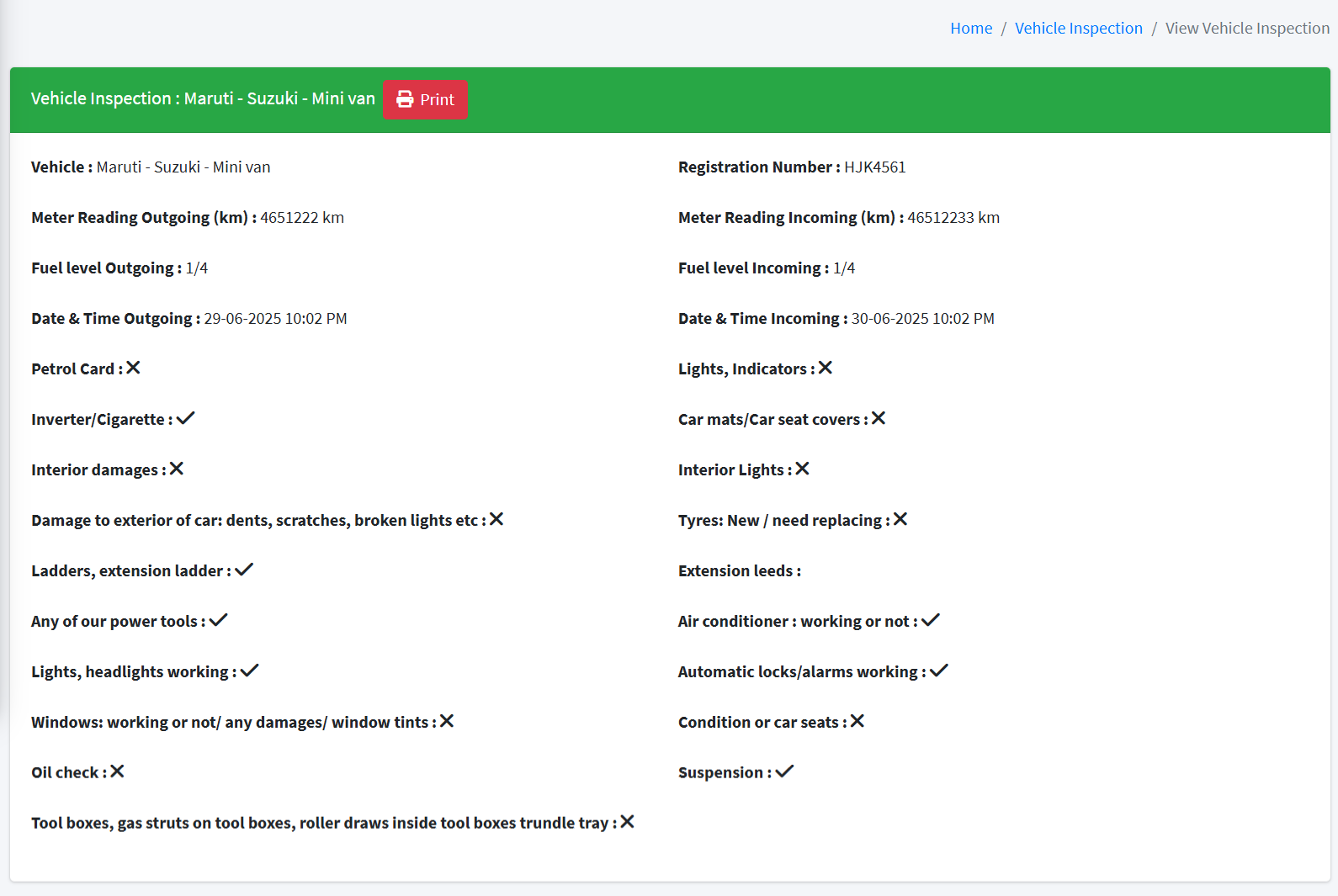Click the red Print button

tap(425, 99)
